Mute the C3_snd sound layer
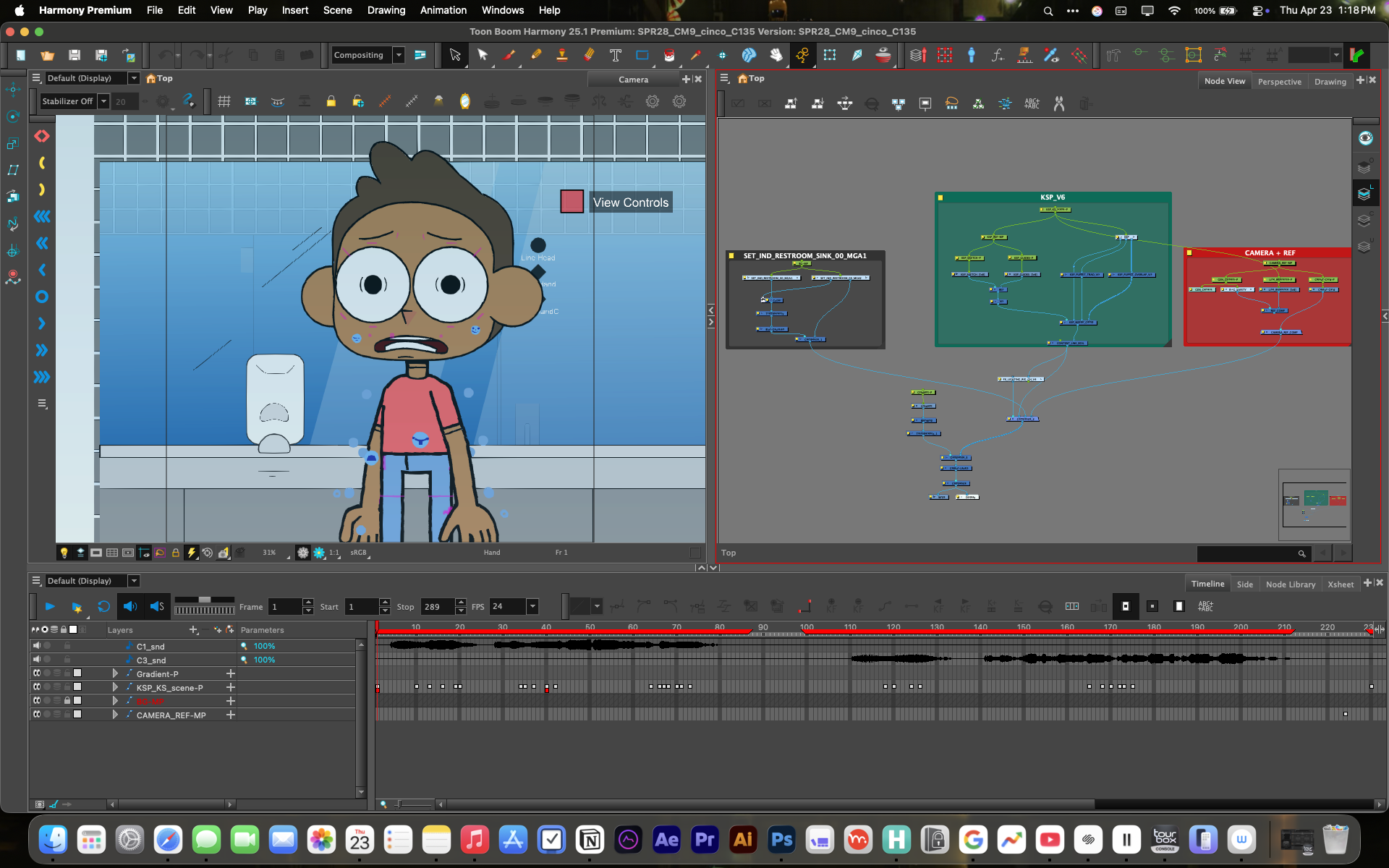 [37, 660]
